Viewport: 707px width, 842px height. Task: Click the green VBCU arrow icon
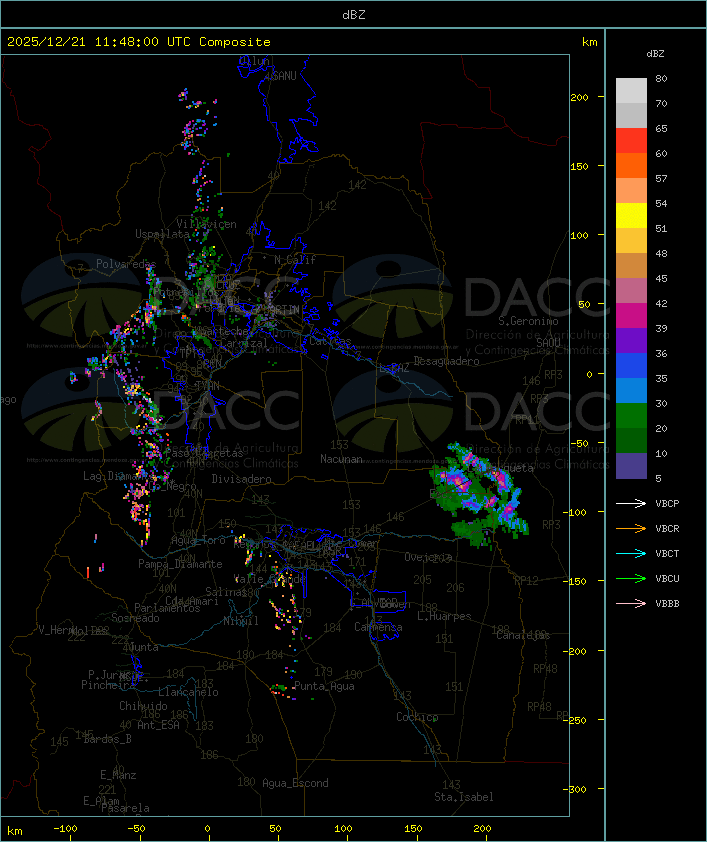click(631, 578)
